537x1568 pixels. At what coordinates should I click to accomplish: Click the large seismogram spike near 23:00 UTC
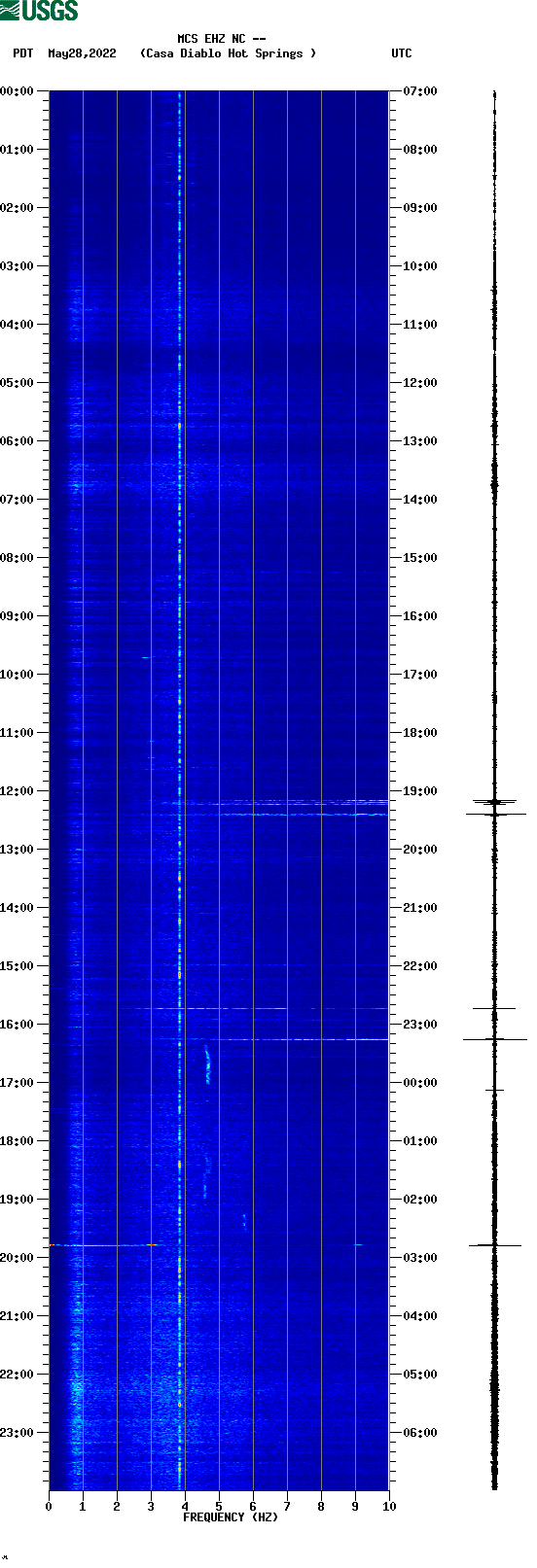click(495, 1039)
